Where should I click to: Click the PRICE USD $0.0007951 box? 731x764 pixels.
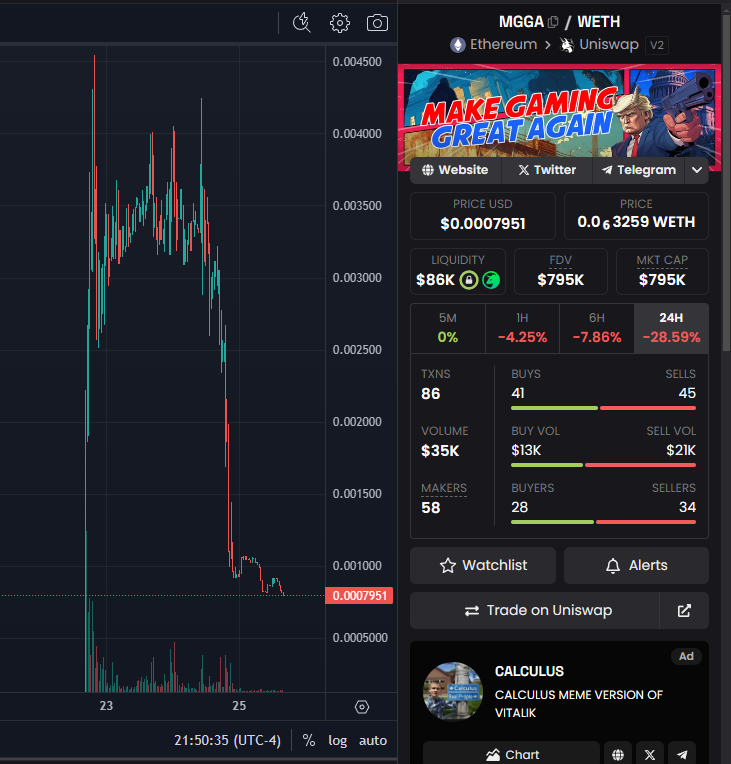click(x=483, y=216)
